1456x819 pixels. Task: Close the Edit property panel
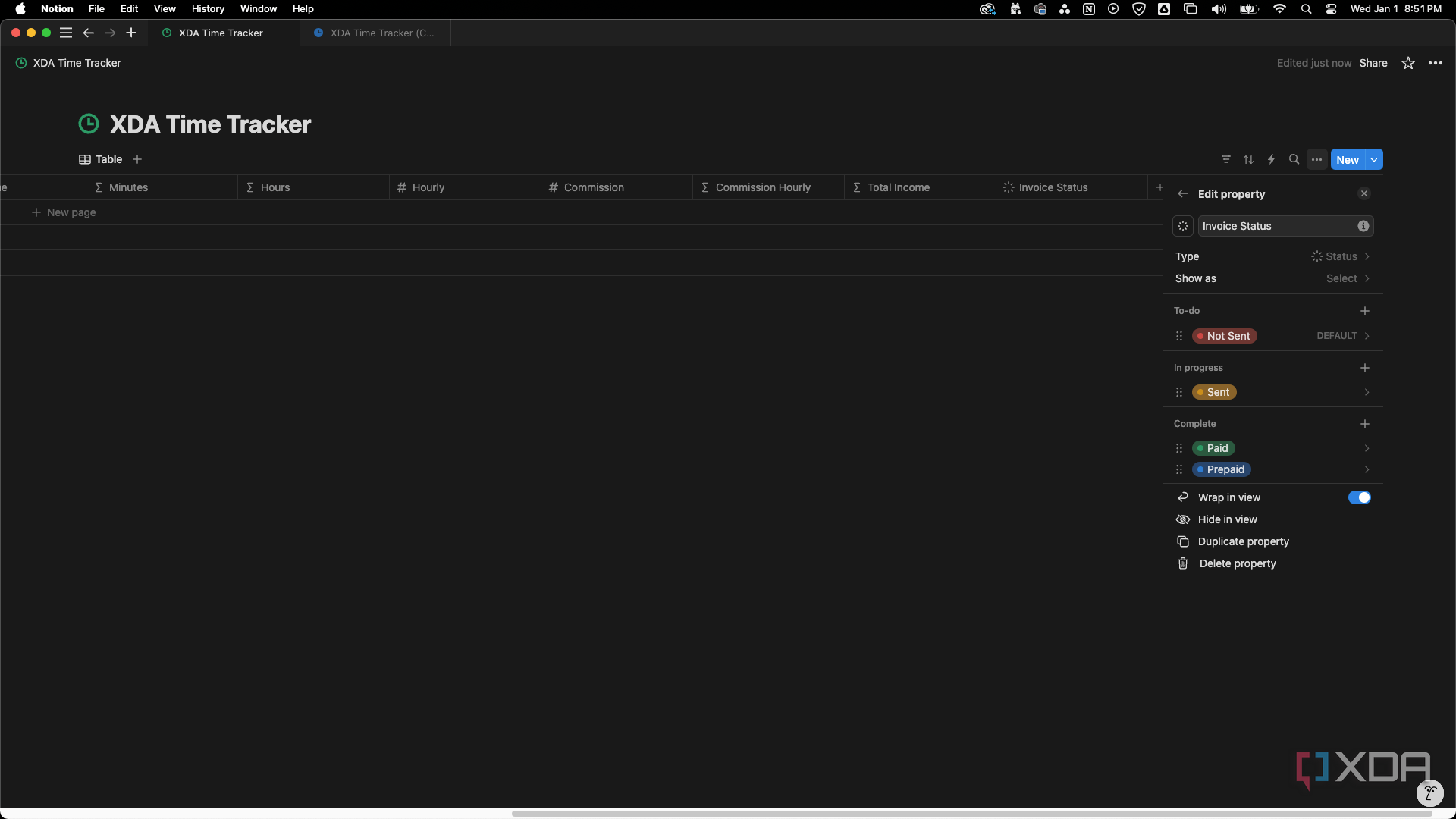click(1364, 193)
